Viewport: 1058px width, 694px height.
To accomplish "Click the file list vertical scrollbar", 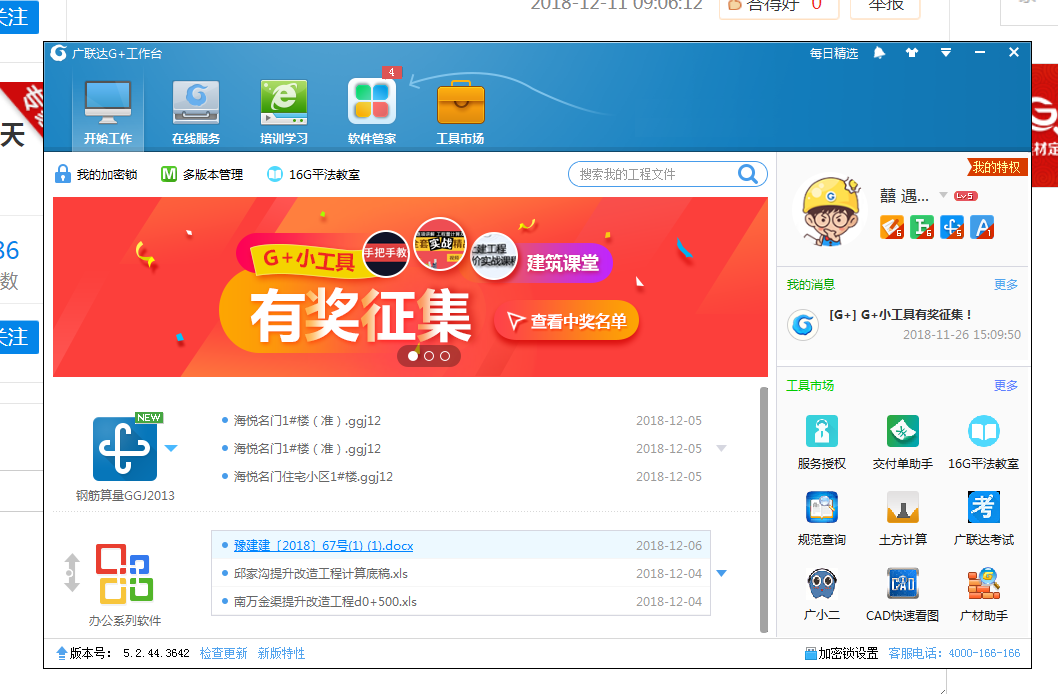I will click(x=764, y=510).
